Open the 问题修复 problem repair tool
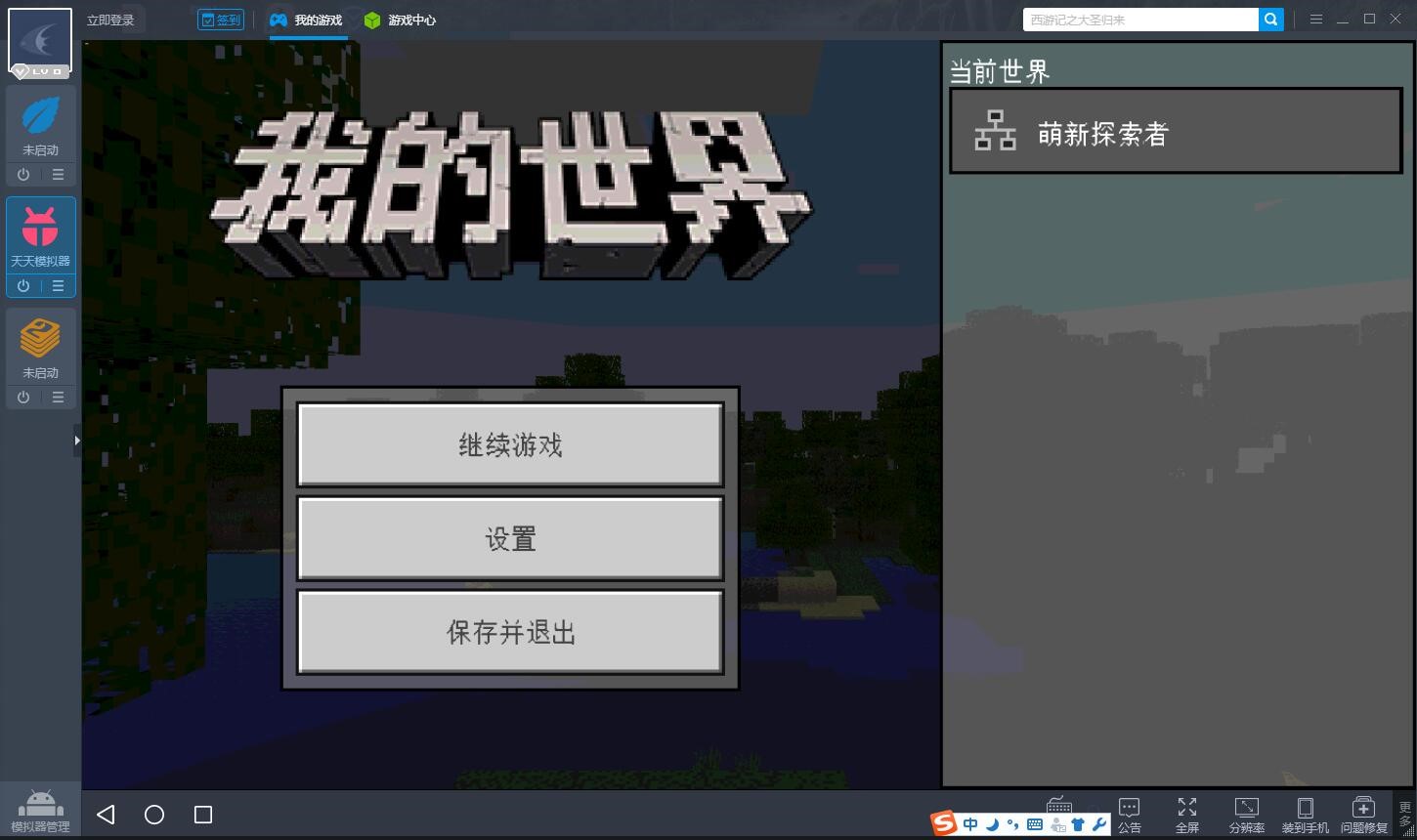The height and width of the screenshot is (840, 1417). [1363, 815]
